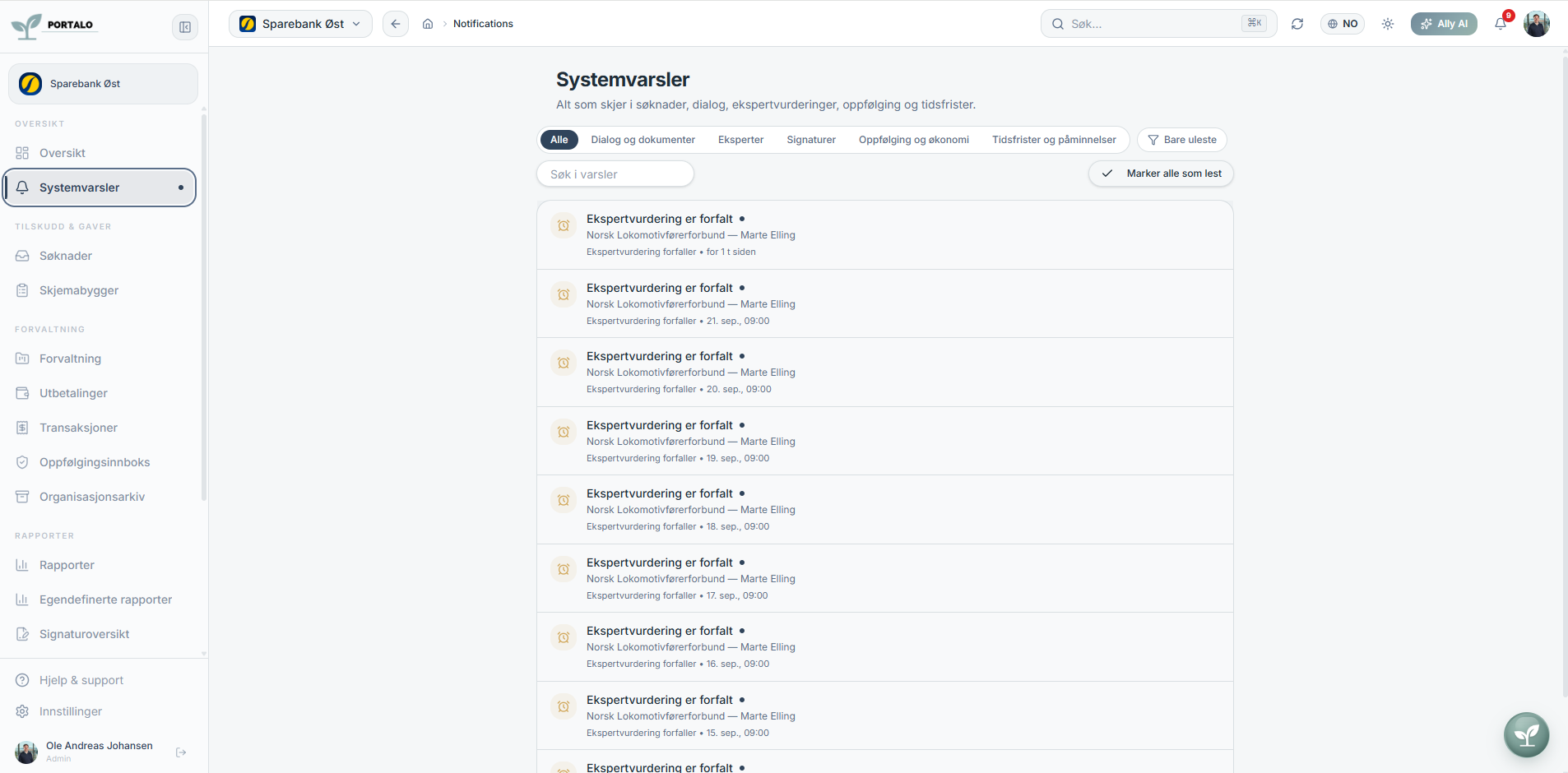Focus the global Søk search field
Viewport: 1568px width, 773px height.
[1158, 24]
